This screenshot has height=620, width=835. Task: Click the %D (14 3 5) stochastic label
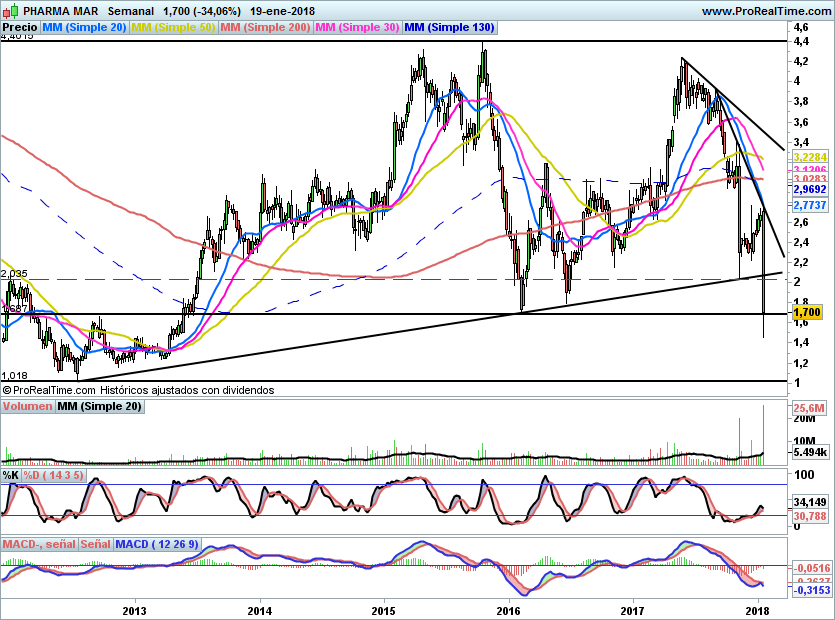pyautogui.click(x=54, y=475)
